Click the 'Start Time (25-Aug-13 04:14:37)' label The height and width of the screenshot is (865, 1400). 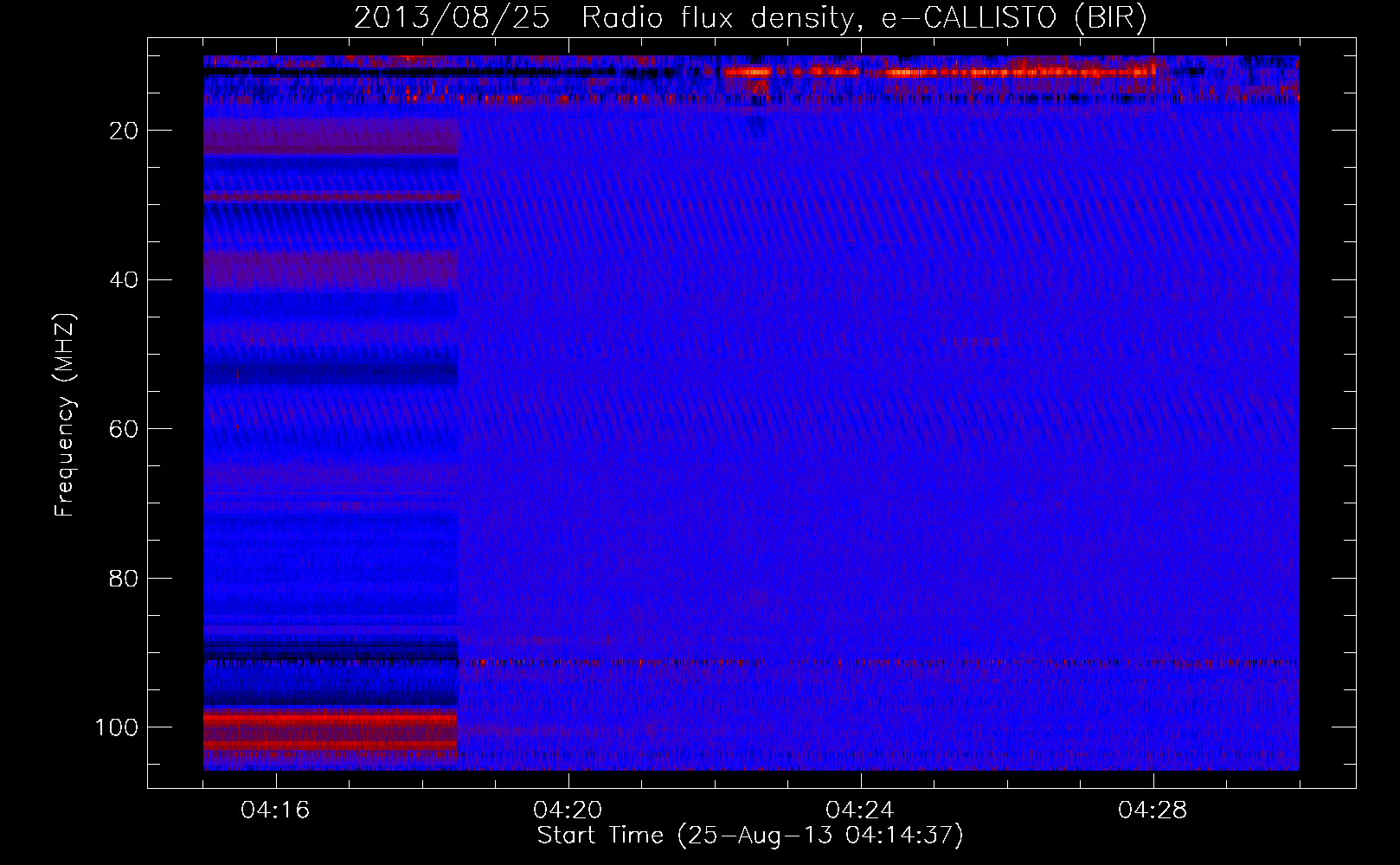tap(750, 836)
